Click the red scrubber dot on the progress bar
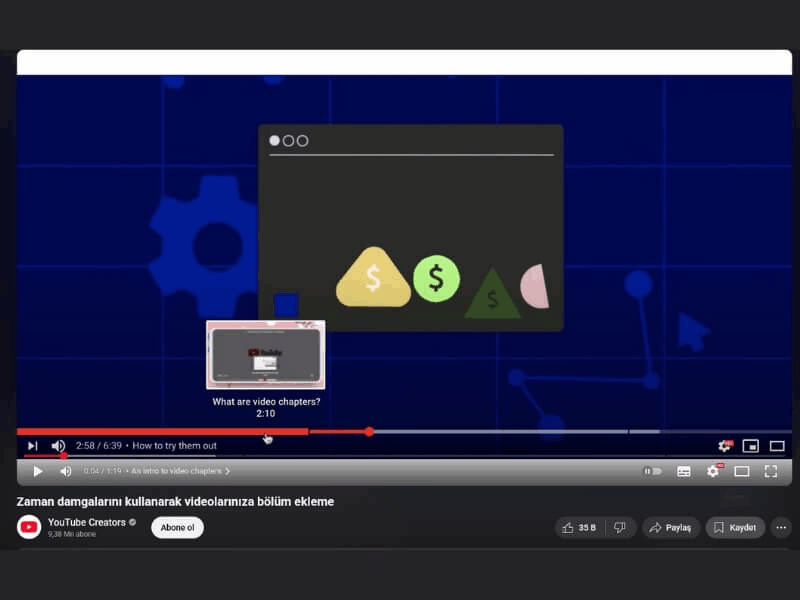 coord(369,432)
